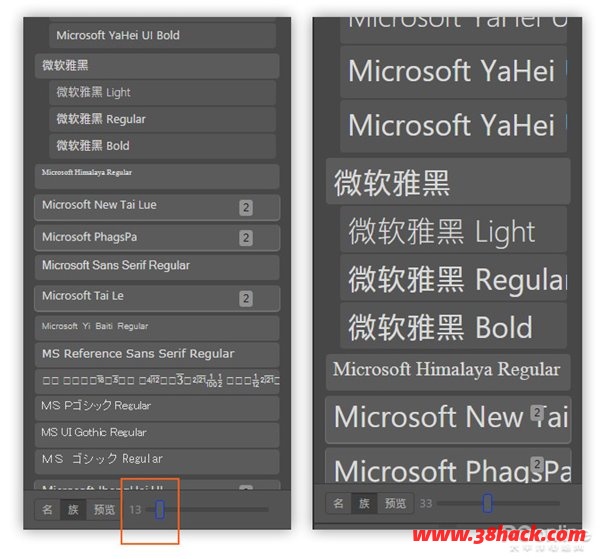Switch to 族 tab in size-33 panel
Screen dimensions: 600x559
tap(364, 503)
